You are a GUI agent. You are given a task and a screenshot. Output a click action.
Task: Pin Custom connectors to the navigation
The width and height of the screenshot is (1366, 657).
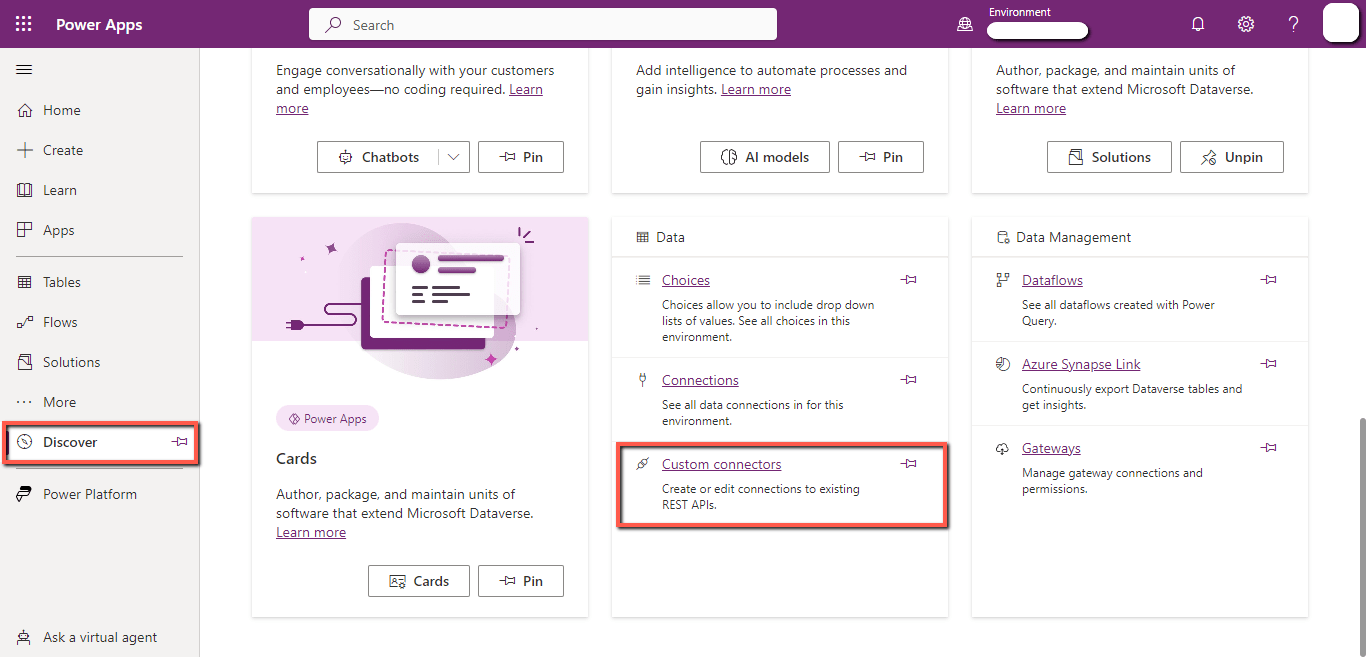[909, 464]
